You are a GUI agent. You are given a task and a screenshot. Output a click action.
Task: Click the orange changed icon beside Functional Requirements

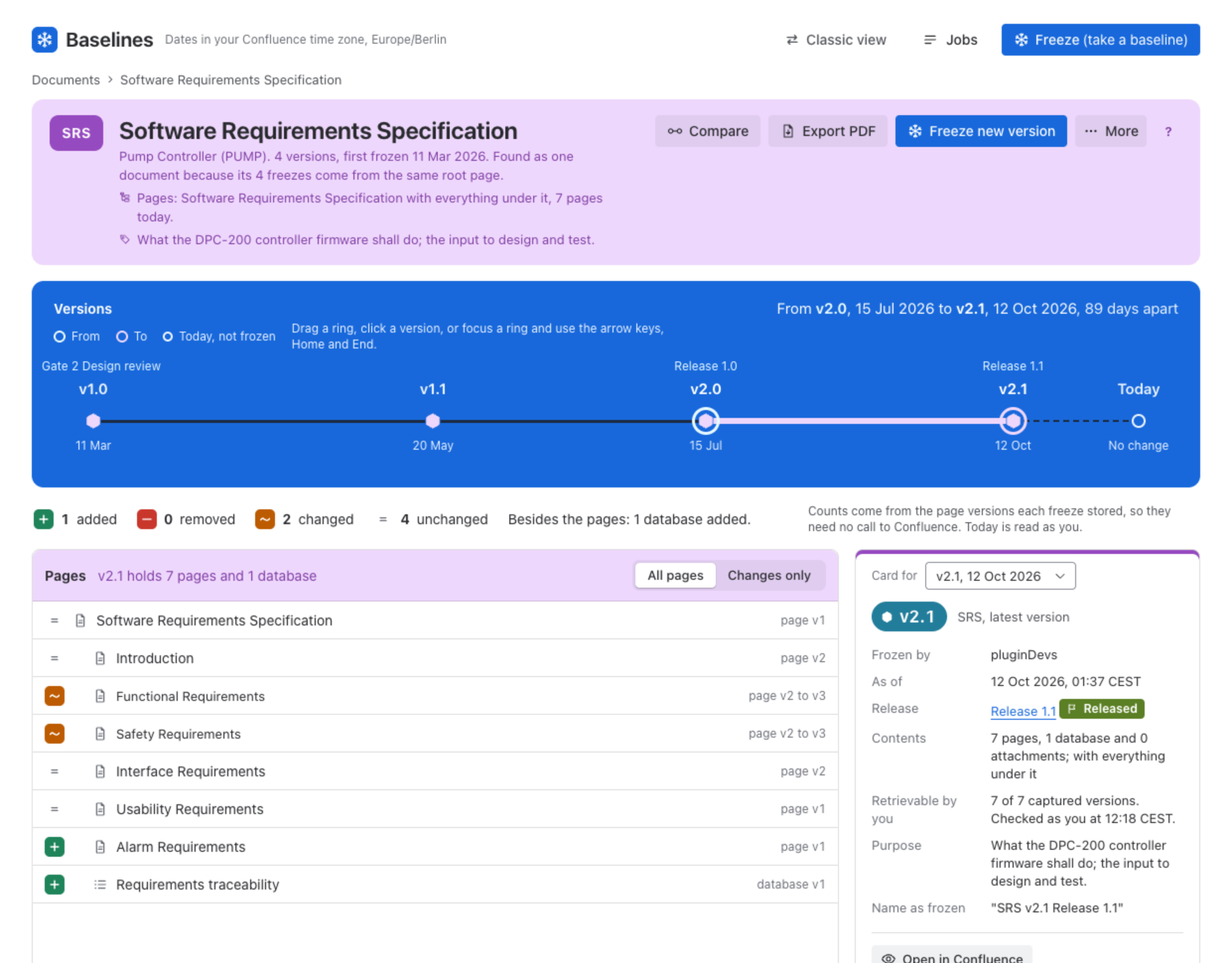tap(55, 695)
